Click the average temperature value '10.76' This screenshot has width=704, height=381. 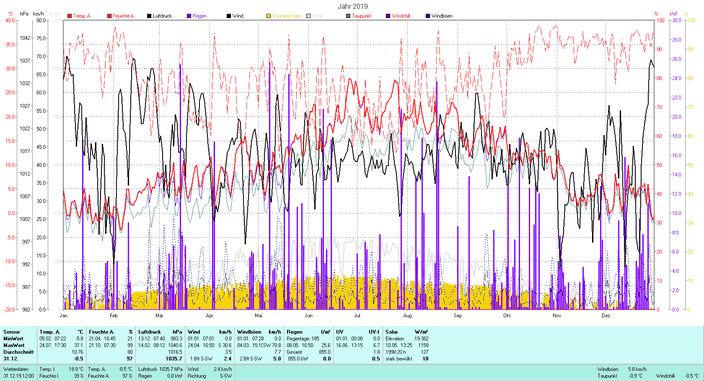coord(78,352)
